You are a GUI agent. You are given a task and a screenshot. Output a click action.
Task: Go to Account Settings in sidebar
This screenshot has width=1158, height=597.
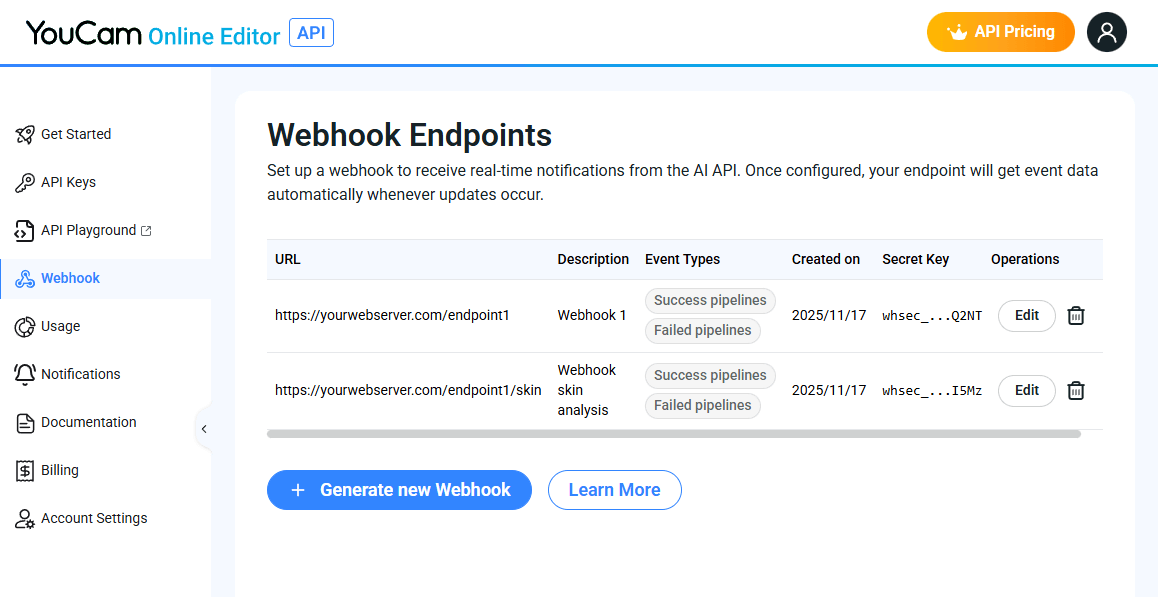coord(93,519)
